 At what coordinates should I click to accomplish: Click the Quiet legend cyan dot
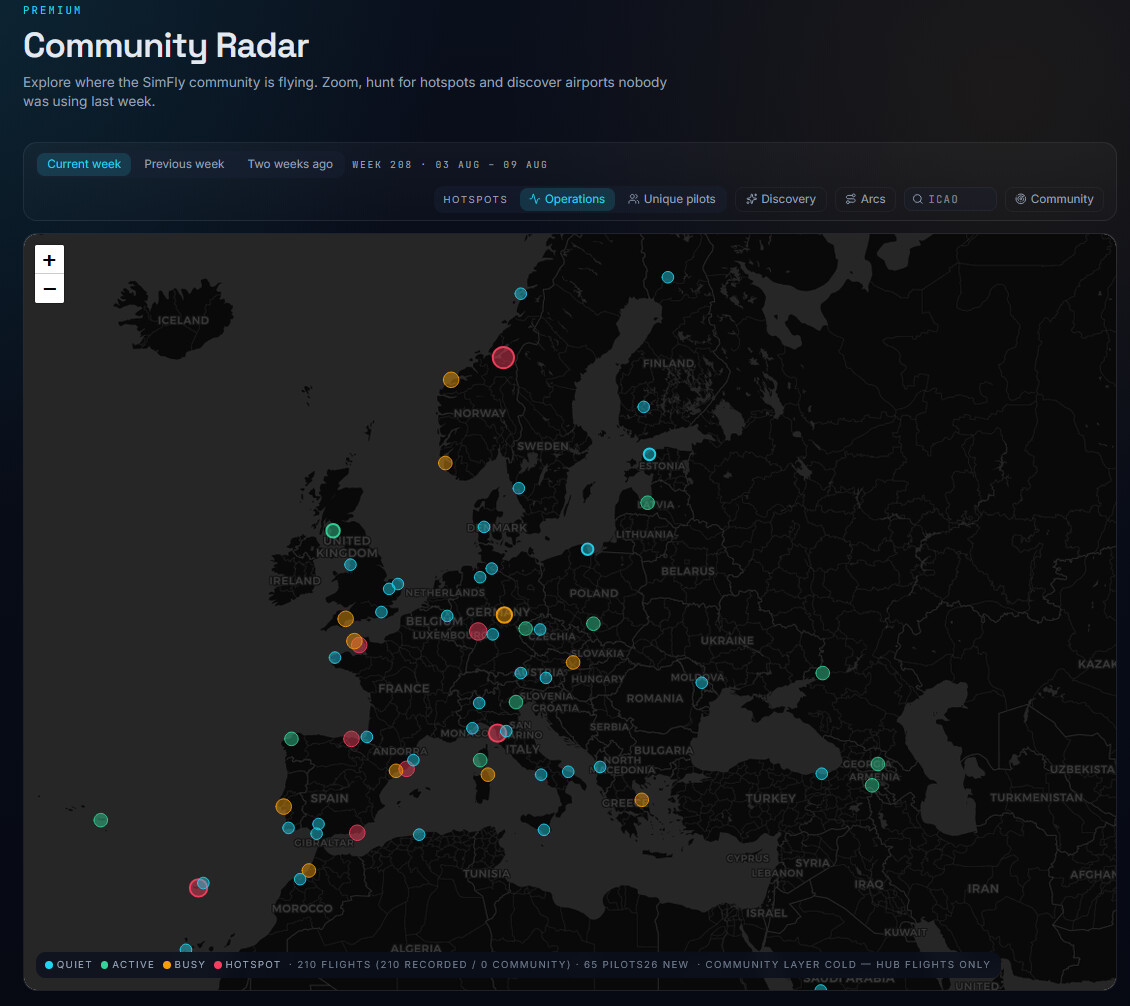[49, 965]
